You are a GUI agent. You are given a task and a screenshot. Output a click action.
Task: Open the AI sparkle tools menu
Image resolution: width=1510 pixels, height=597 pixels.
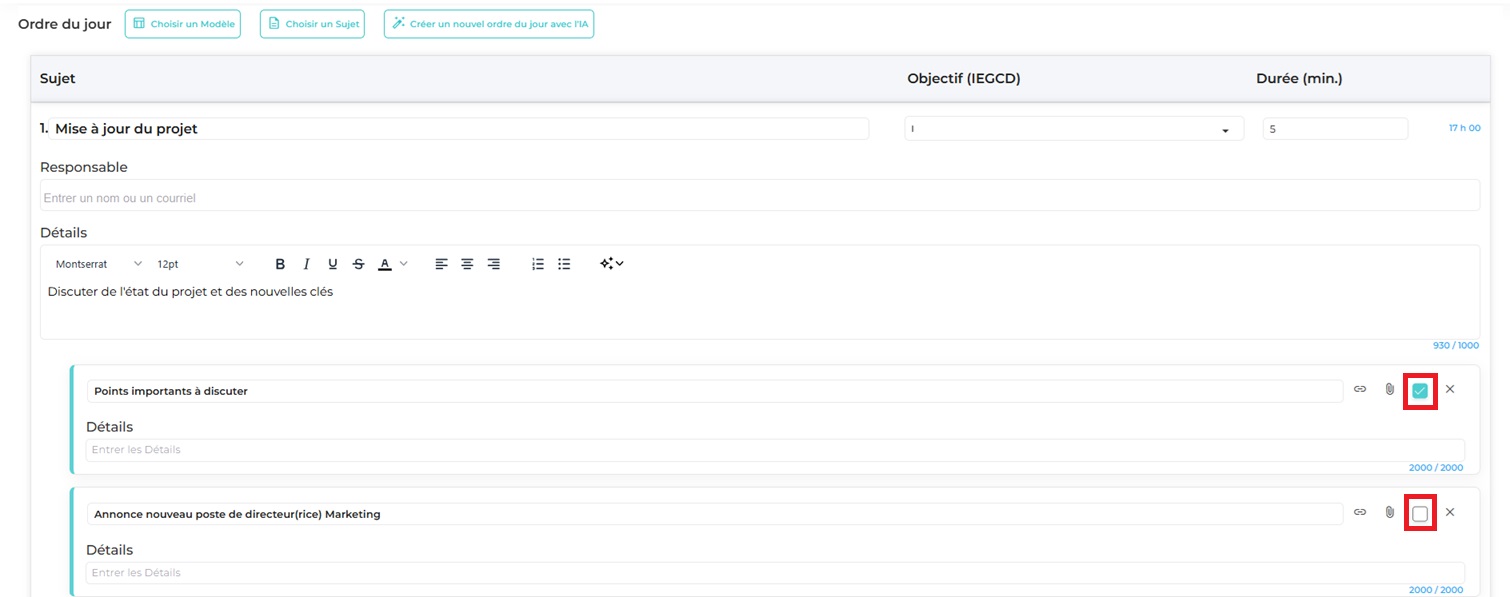[611, 264]
